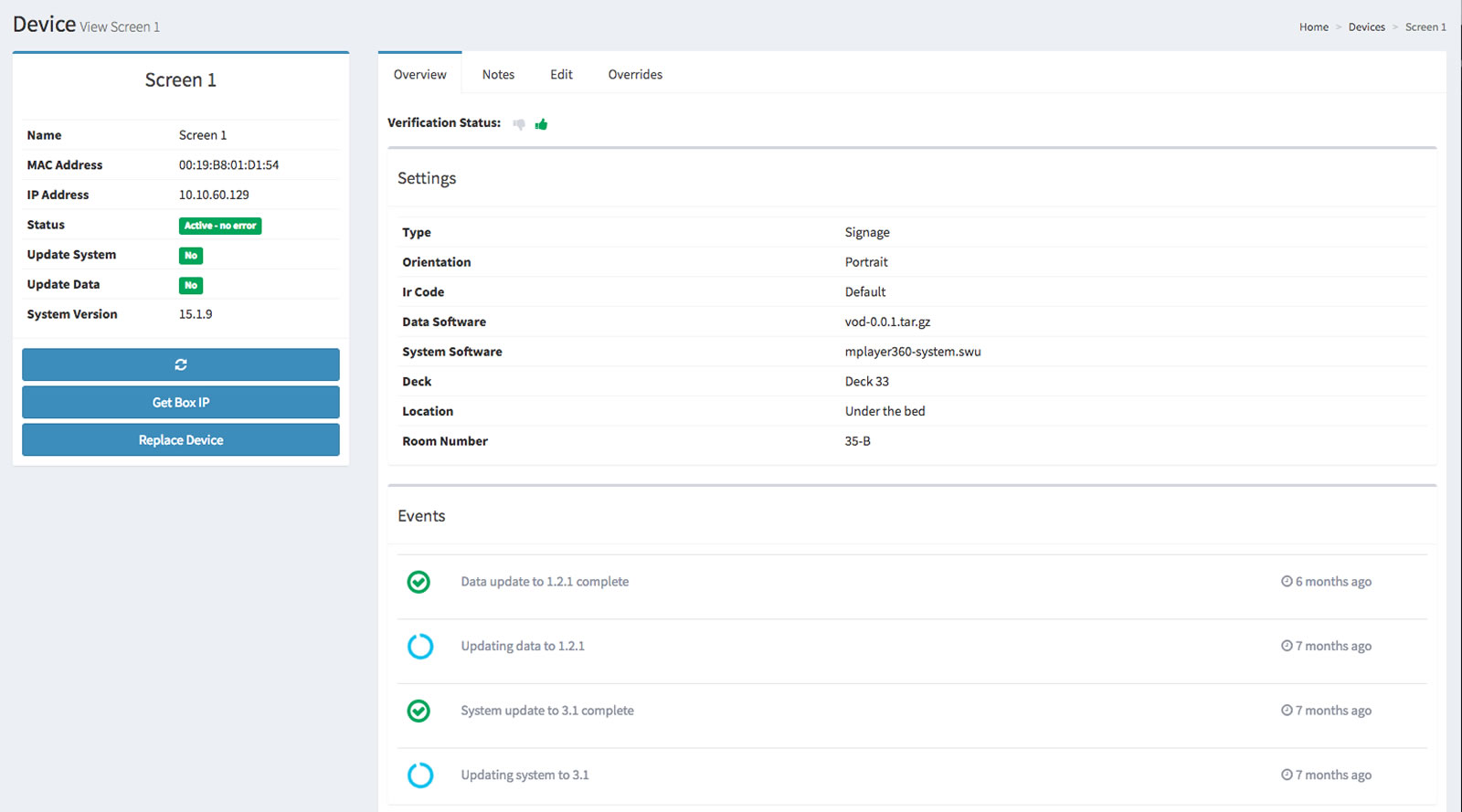The image size is (1462, 812).
Task: Go to the Overview tab
Action: (420, 75)
